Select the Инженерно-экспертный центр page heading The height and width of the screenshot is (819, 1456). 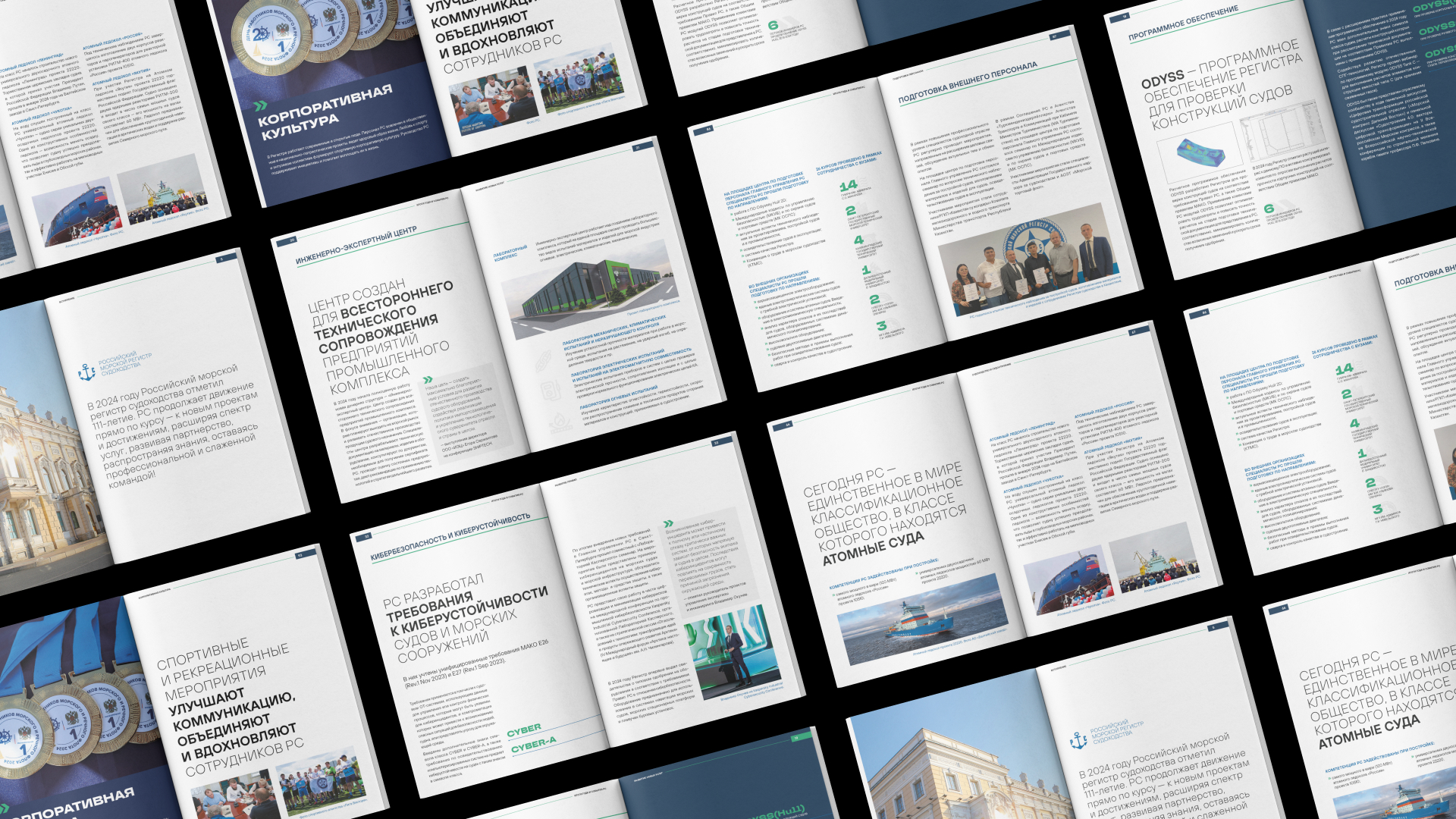[x=356, y=246]
